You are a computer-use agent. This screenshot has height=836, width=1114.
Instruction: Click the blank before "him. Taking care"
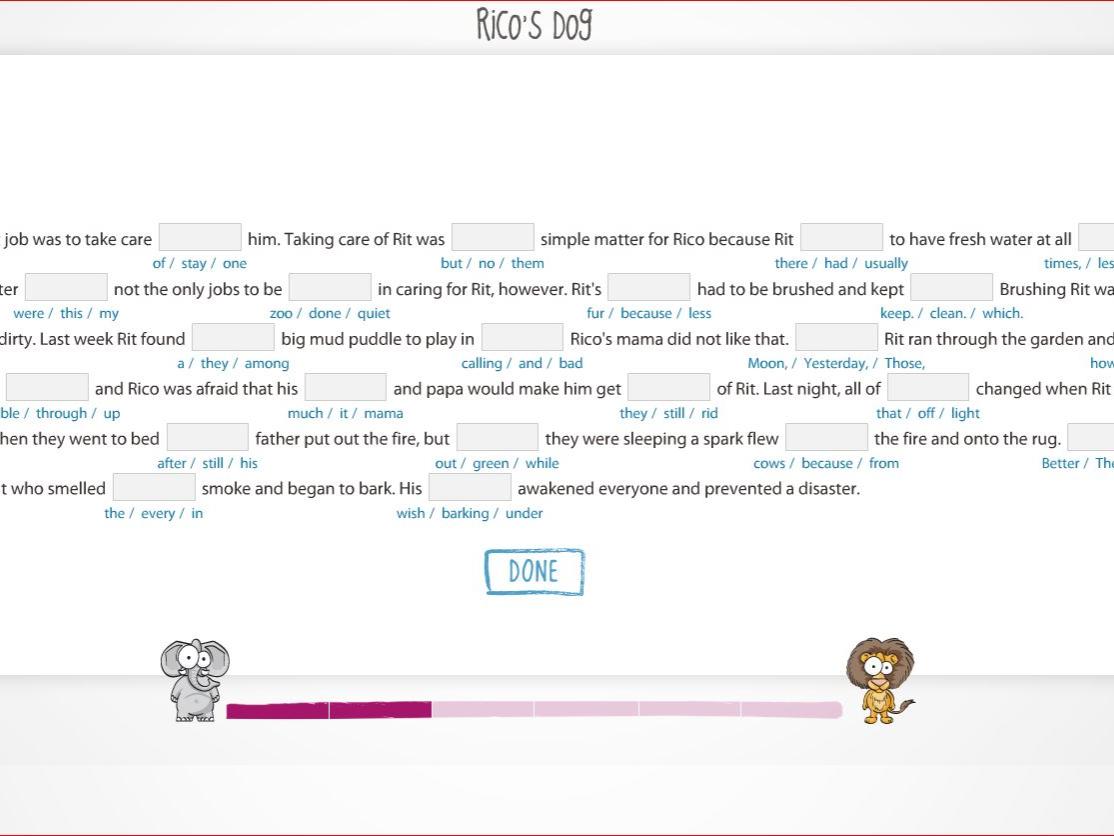coord(200,238)
